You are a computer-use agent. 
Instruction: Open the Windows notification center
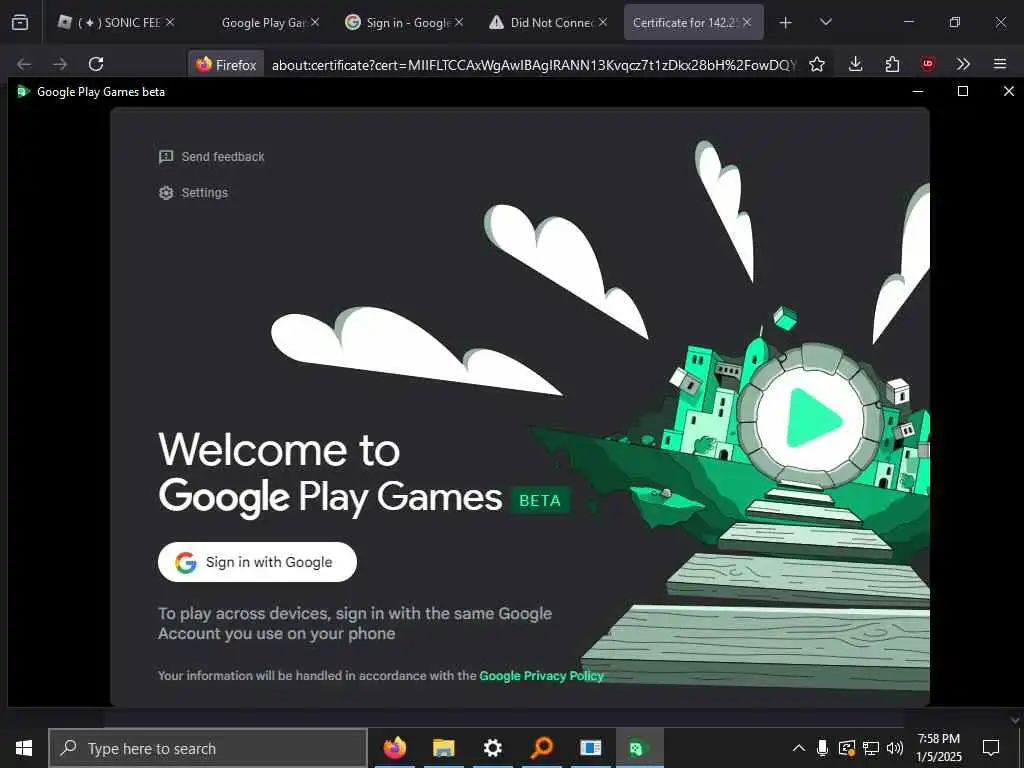tap(991, 748)
